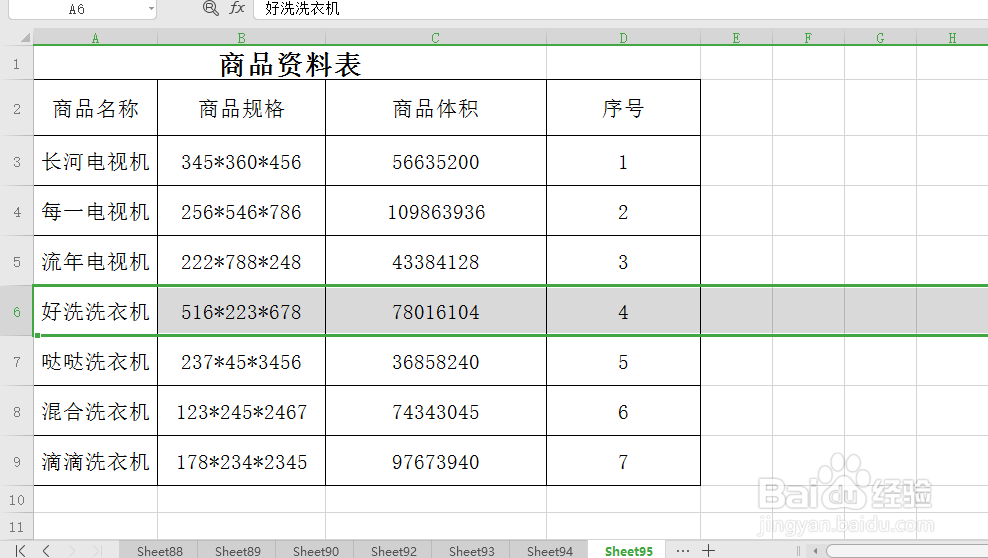
Task: Click header cell 商品名称
Action: pyautogui.click(x=95, y=108)
